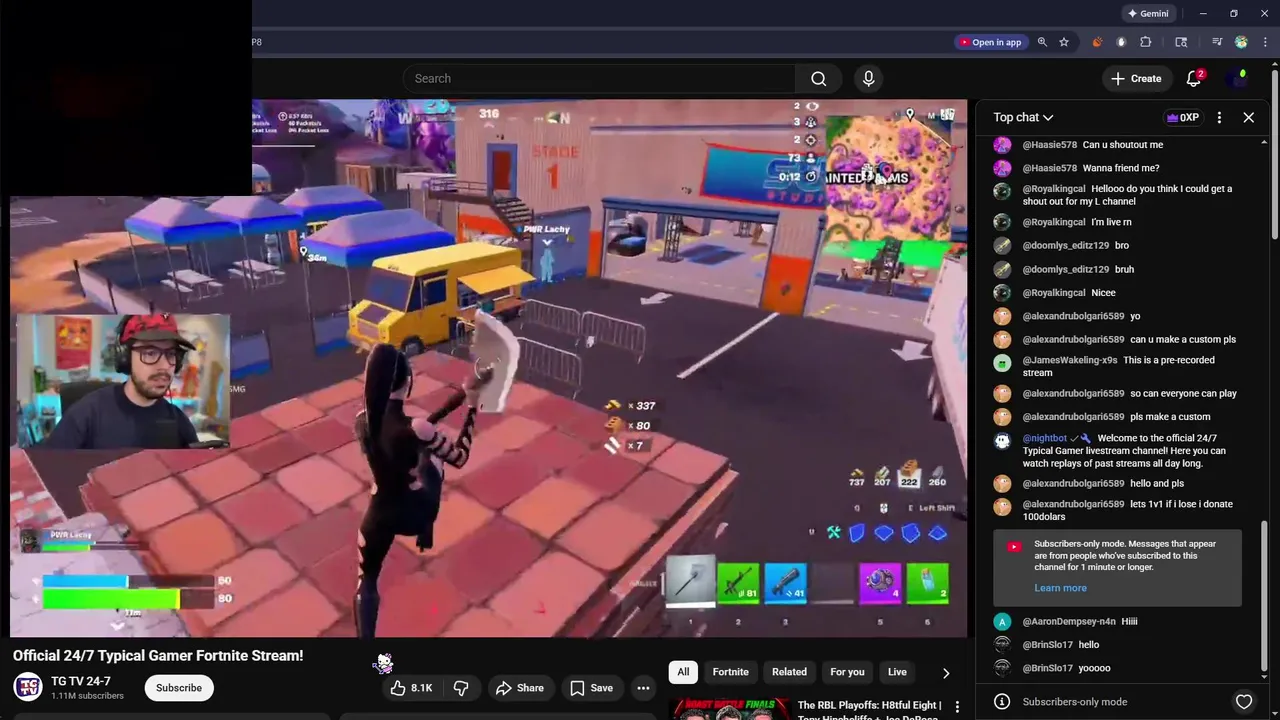1280x720 pixels.
Task: Show more filter chips with right arrow
Action: pyautogui.click(x=946, y=673)
